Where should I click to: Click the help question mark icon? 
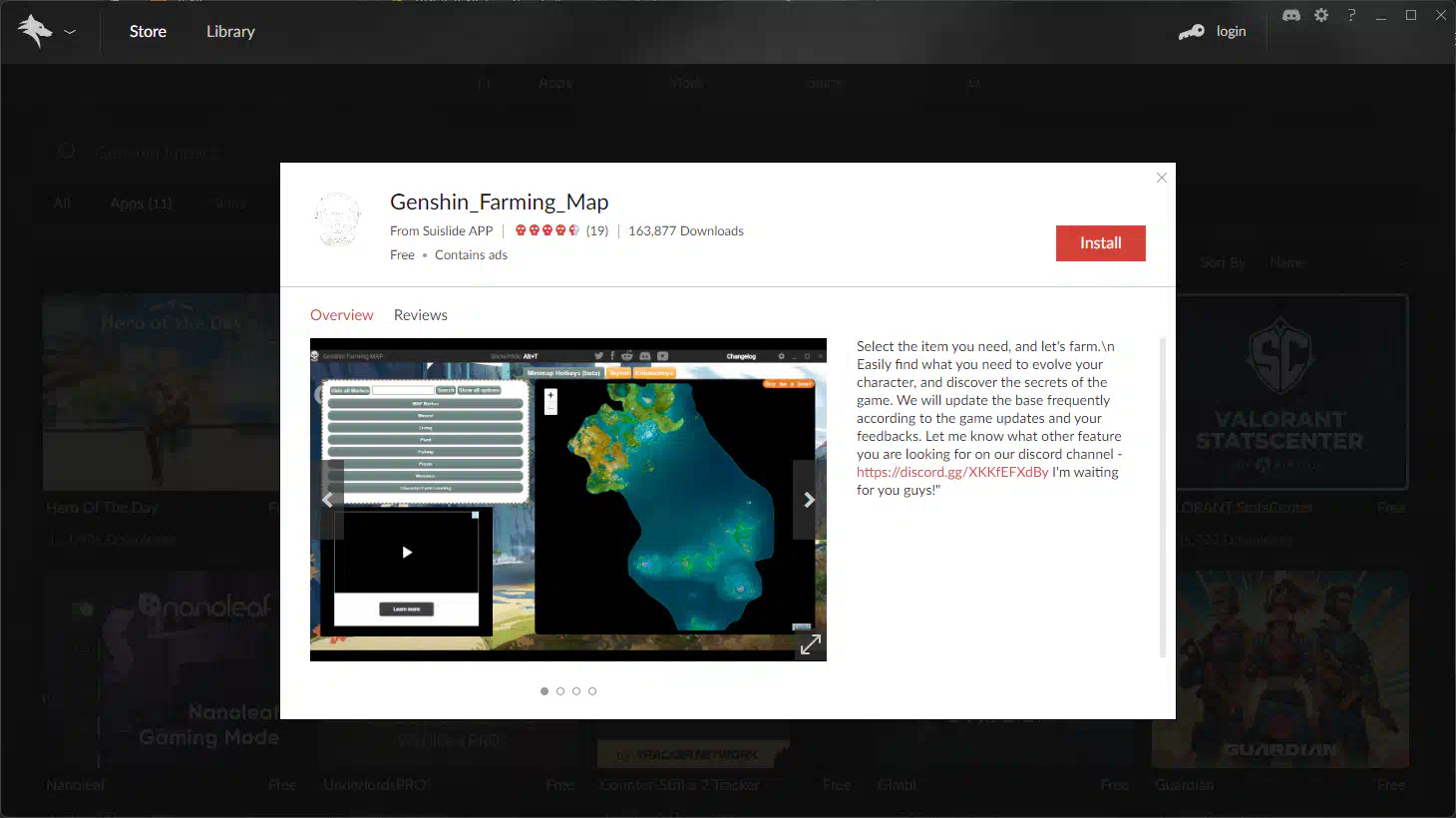(1351, 15)
